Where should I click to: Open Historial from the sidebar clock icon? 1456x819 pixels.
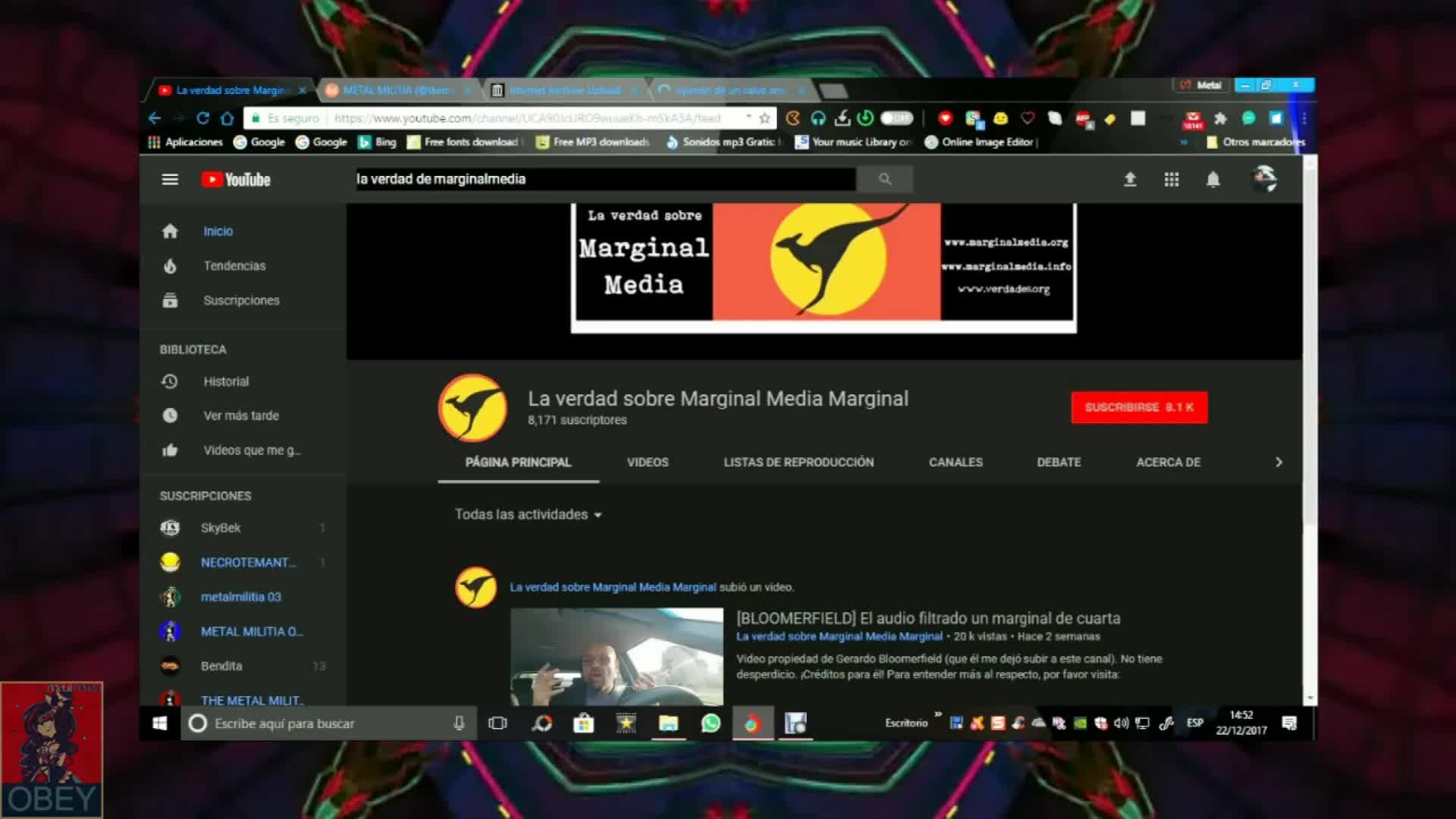(171, 381)
